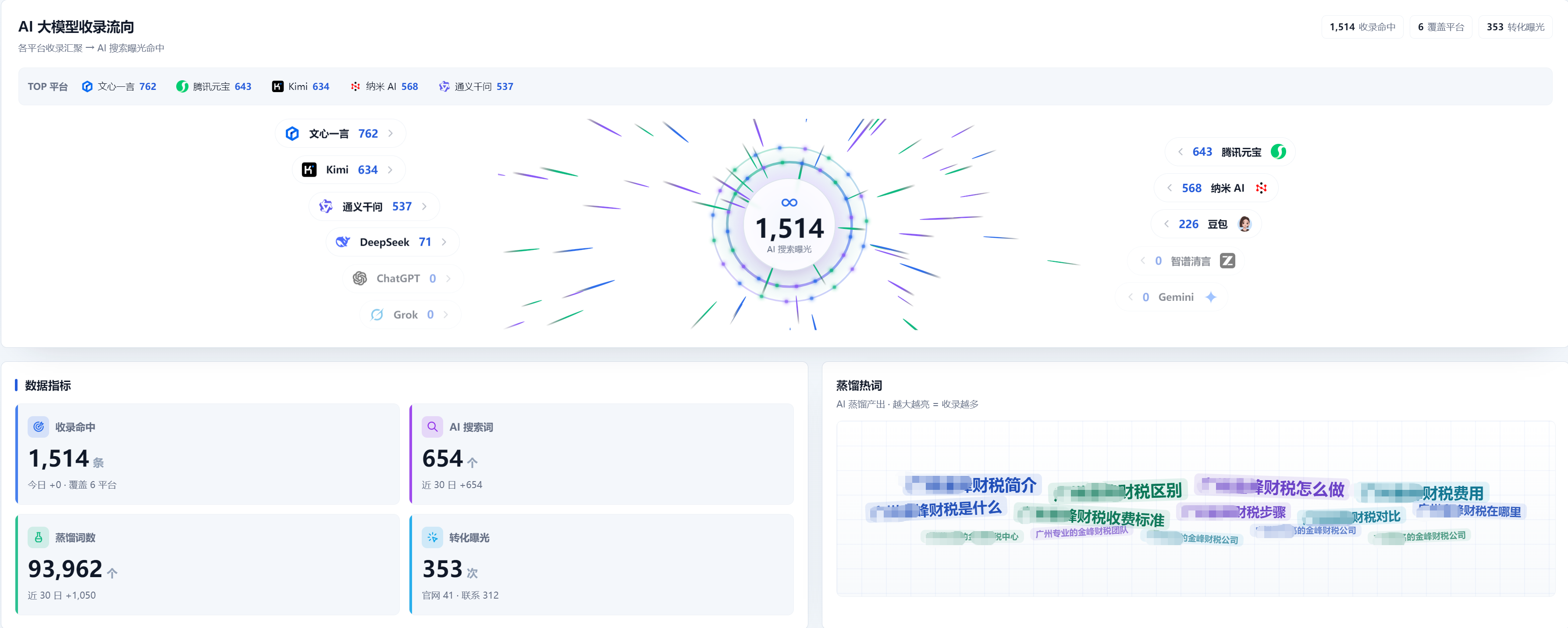This screenshot has height=628, width=1568.
Task: Click the text 近 30 日 +1,050
Action: pos(61,595)
